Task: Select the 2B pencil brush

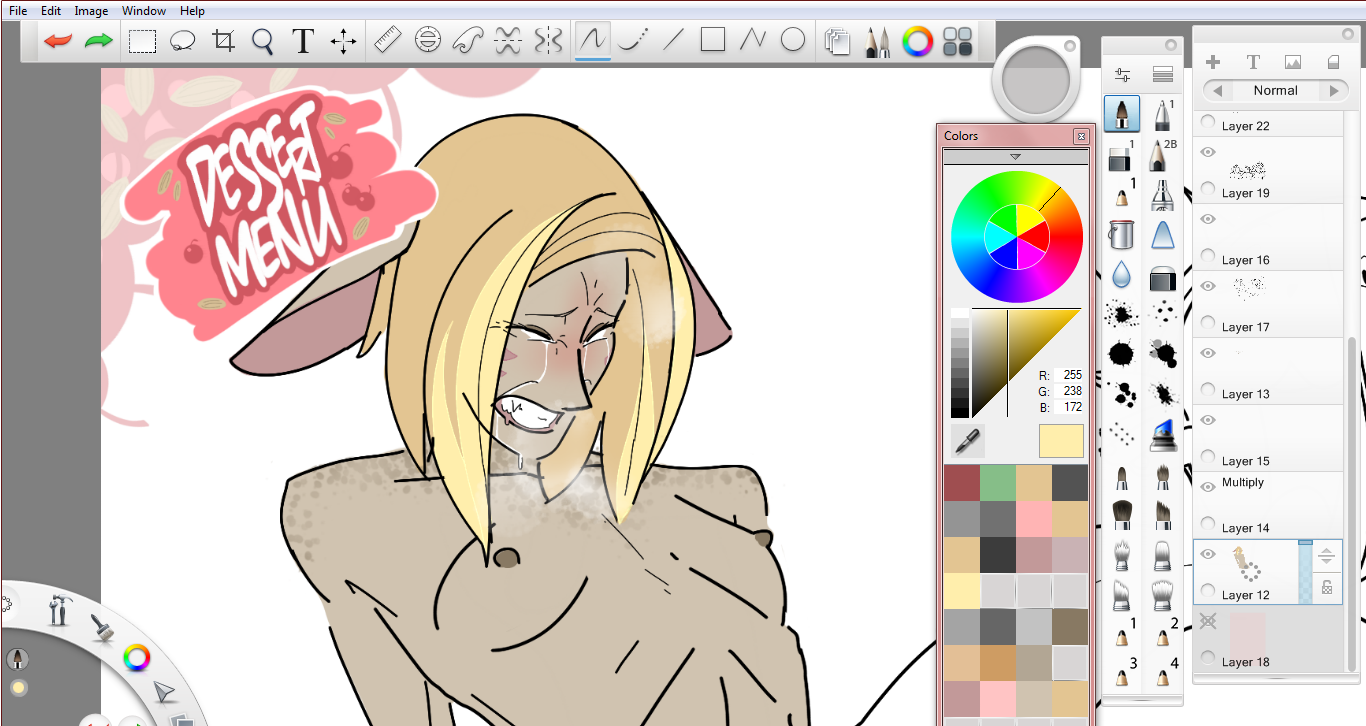Action: coord(1161,155)
